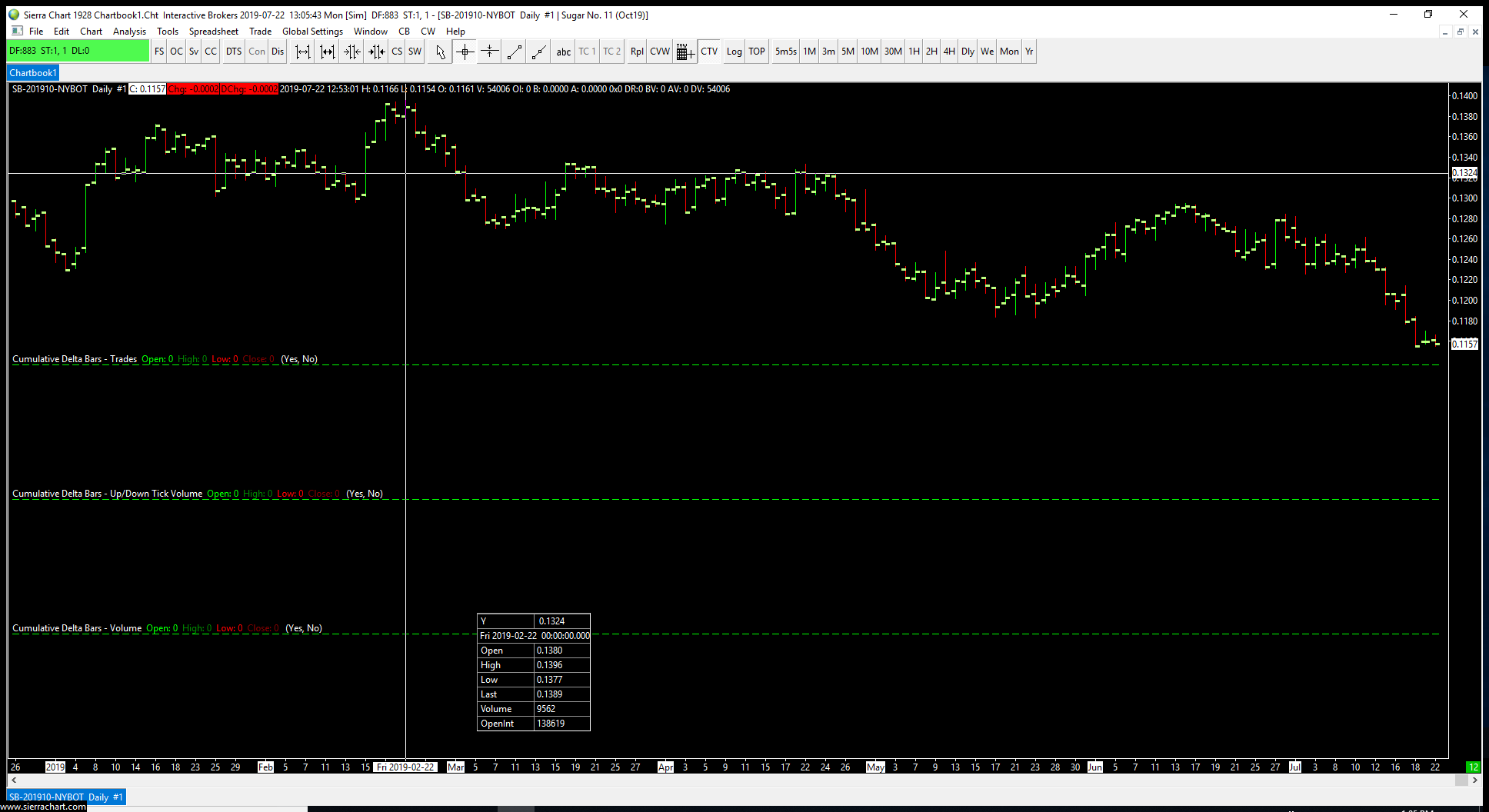
Task: Switch chart to 5m5s timeframe
Action: click(786, 52)
